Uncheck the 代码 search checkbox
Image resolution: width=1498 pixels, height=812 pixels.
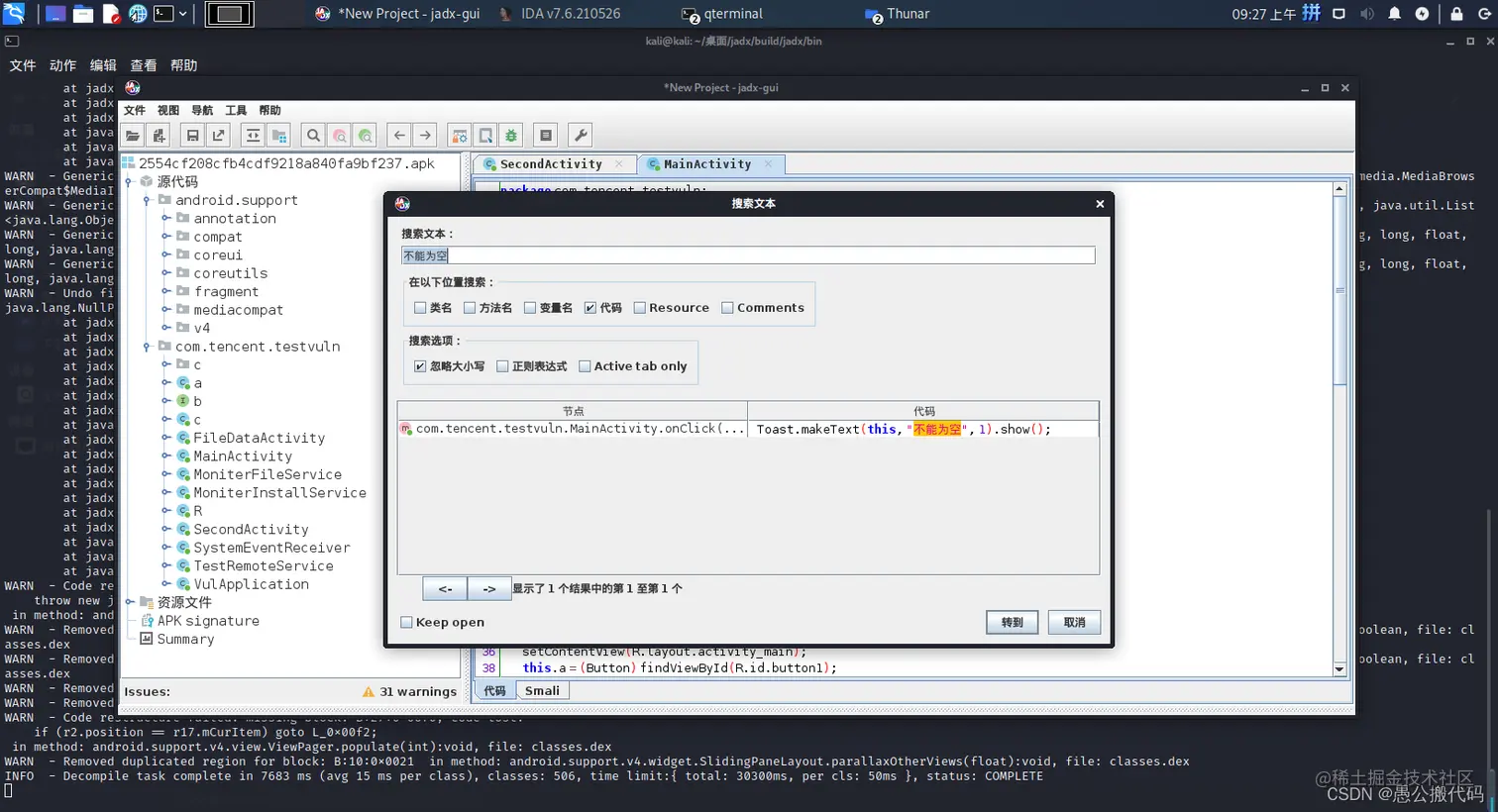(x=590, y=308)
